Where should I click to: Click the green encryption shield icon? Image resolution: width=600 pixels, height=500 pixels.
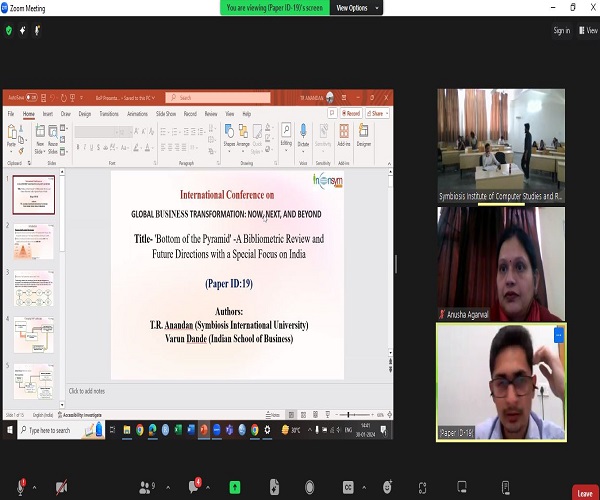pos(9,31)
